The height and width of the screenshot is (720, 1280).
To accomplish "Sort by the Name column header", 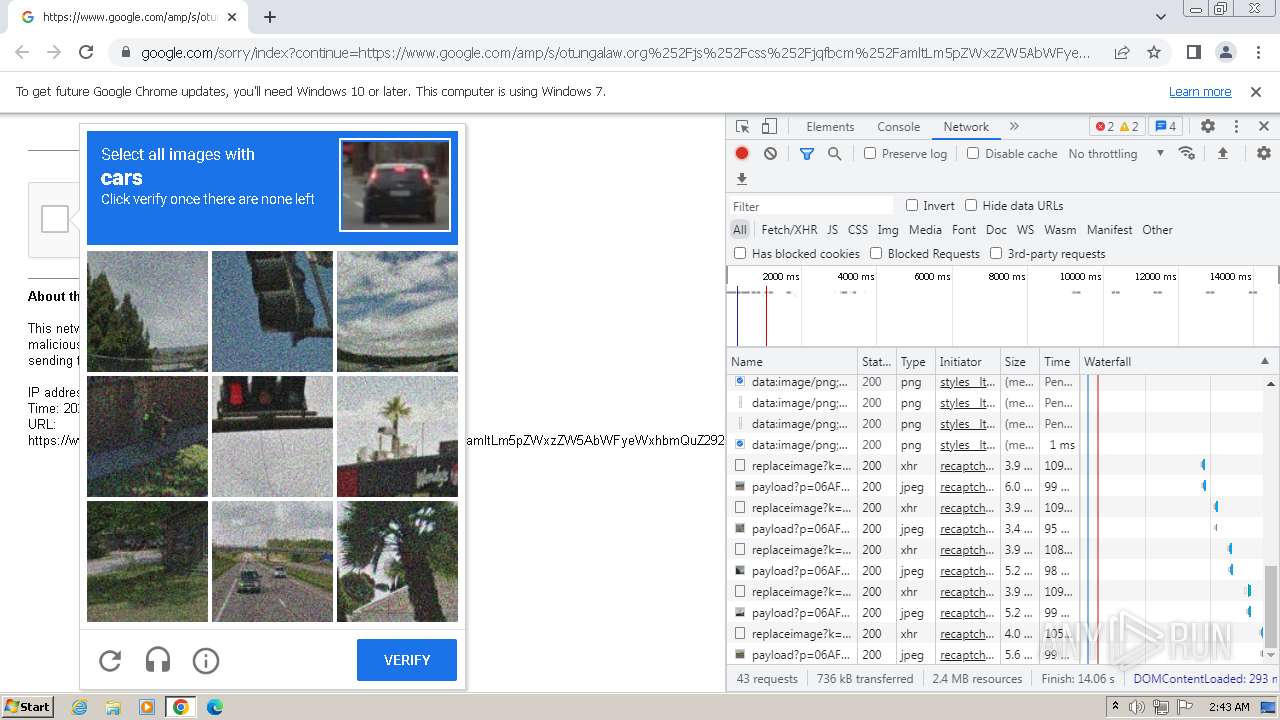I will tap(793, 361).
